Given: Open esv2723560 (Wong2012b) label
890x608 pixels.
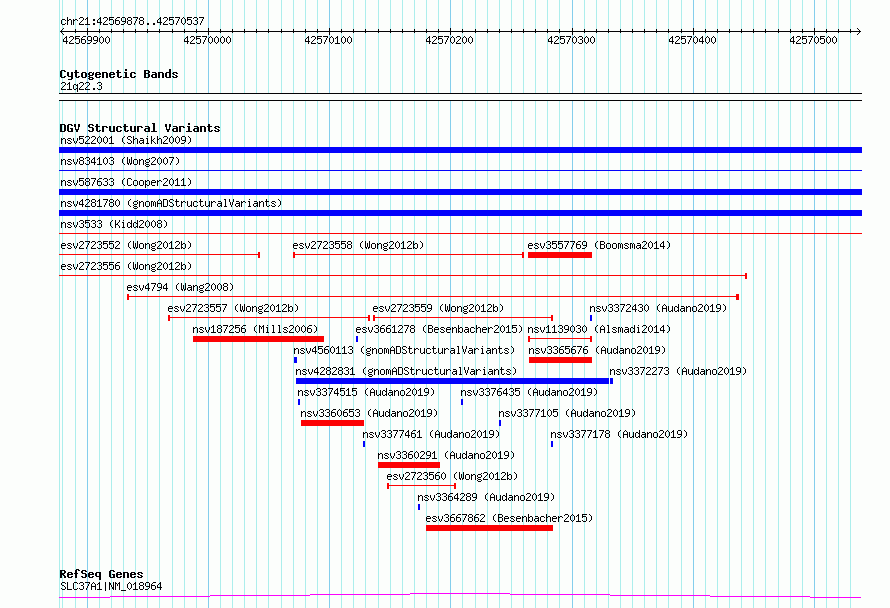Looking at the screenshot, I should pyautogui.click(x=452, y=476).
